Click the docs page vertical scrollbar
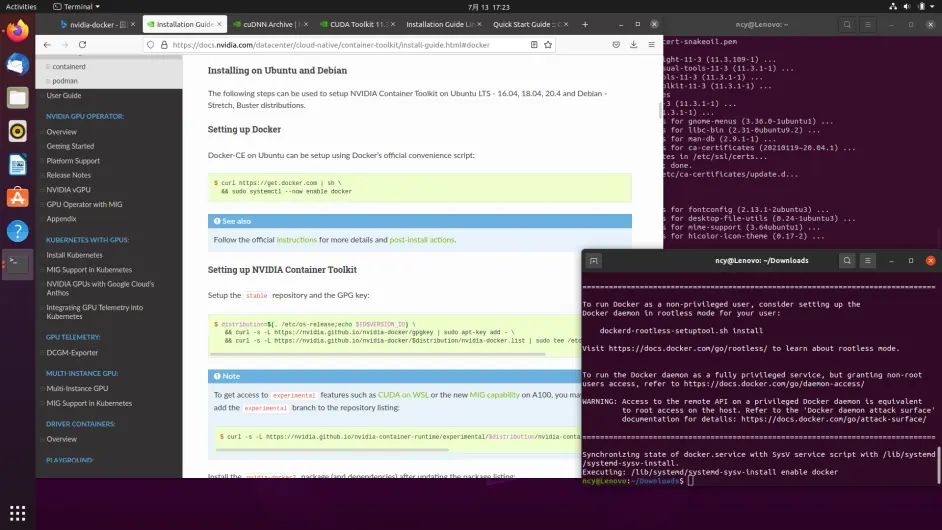Screen dimensions: 942x530 pyautogui.click(x=660, y=110)
